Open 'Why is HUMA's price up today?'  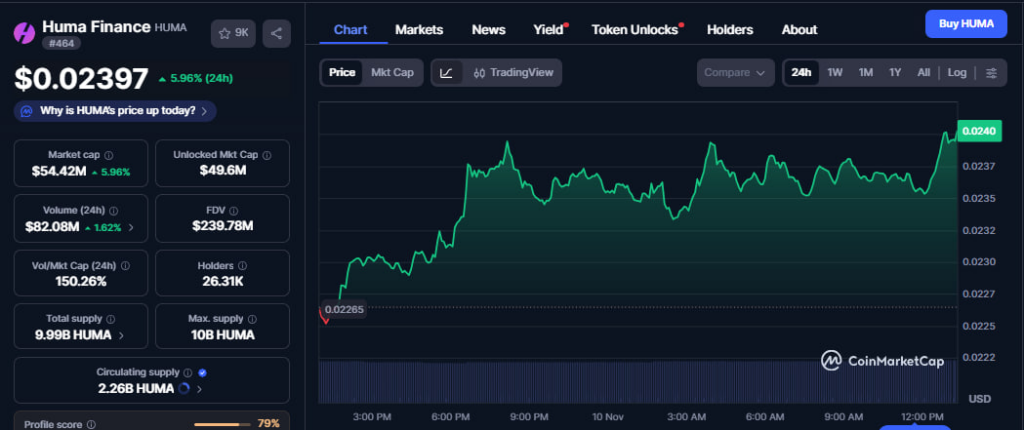coord(115,111)
